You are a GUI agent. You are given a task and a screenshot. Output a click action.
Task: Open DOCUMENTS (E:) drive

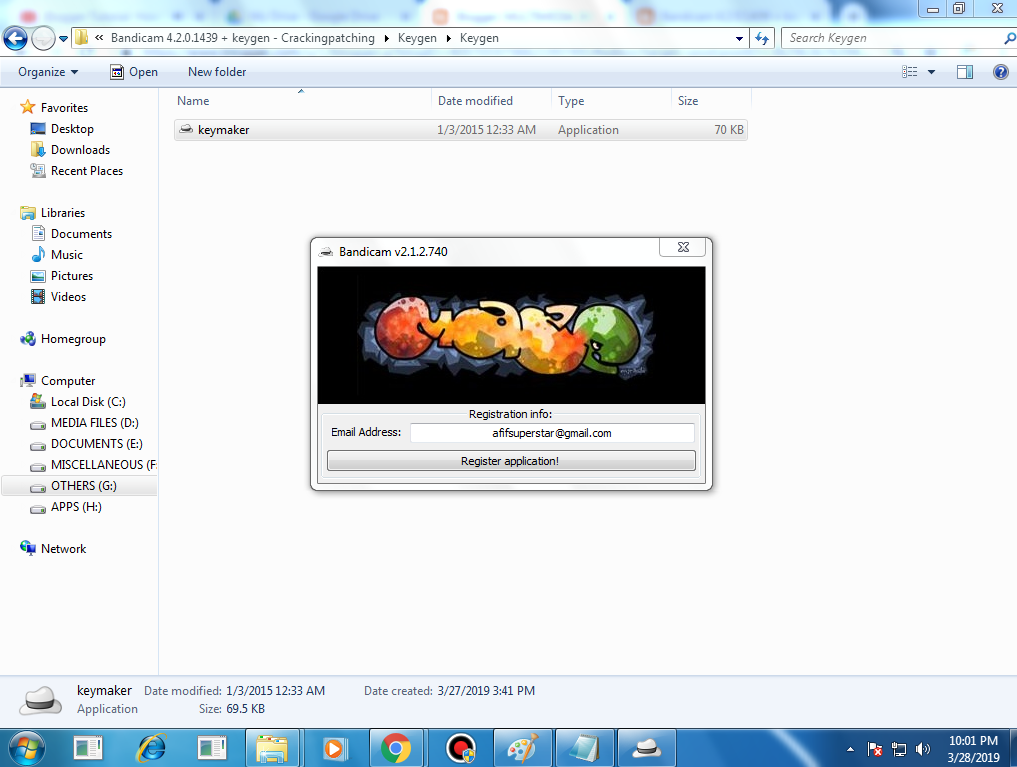pyautogui.click(x=97, y=444)
